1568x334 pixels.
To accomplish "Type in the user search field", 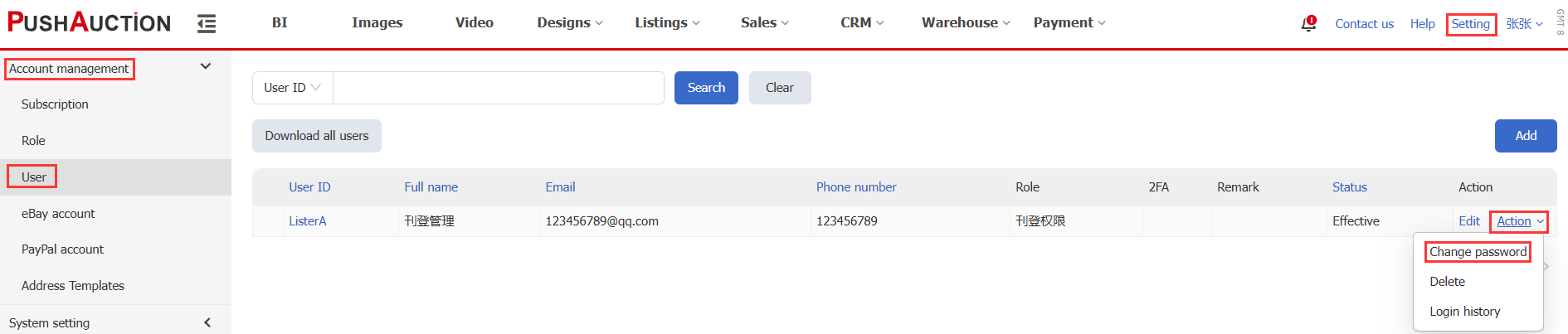I will (498, 88).
